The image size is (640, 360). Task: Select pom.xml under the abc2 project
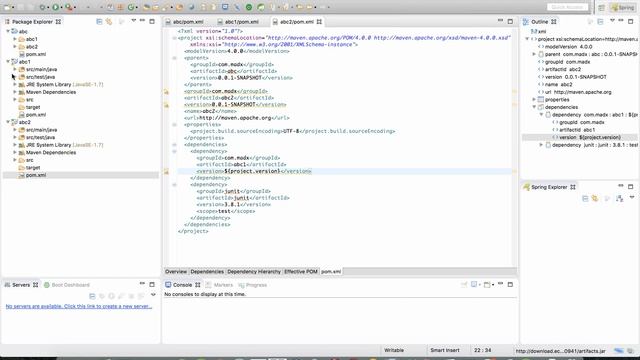tap(36, 175)
